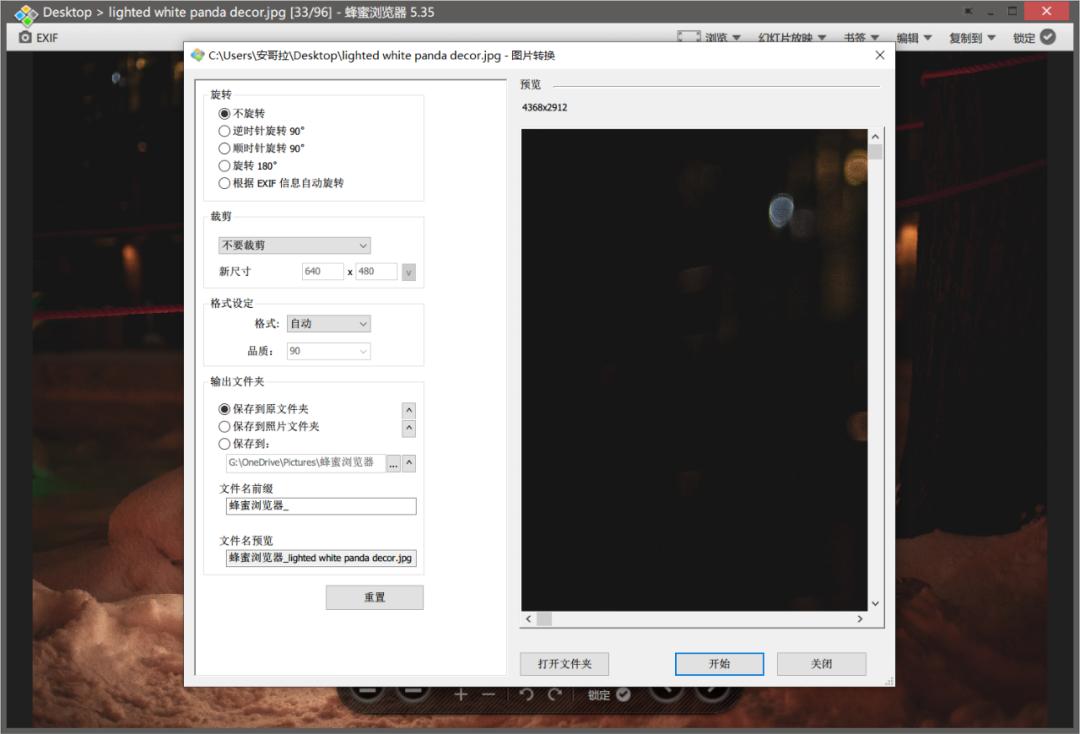Zoom in using the plus icon
This screenshot has height=734, width=1080.
460,694
